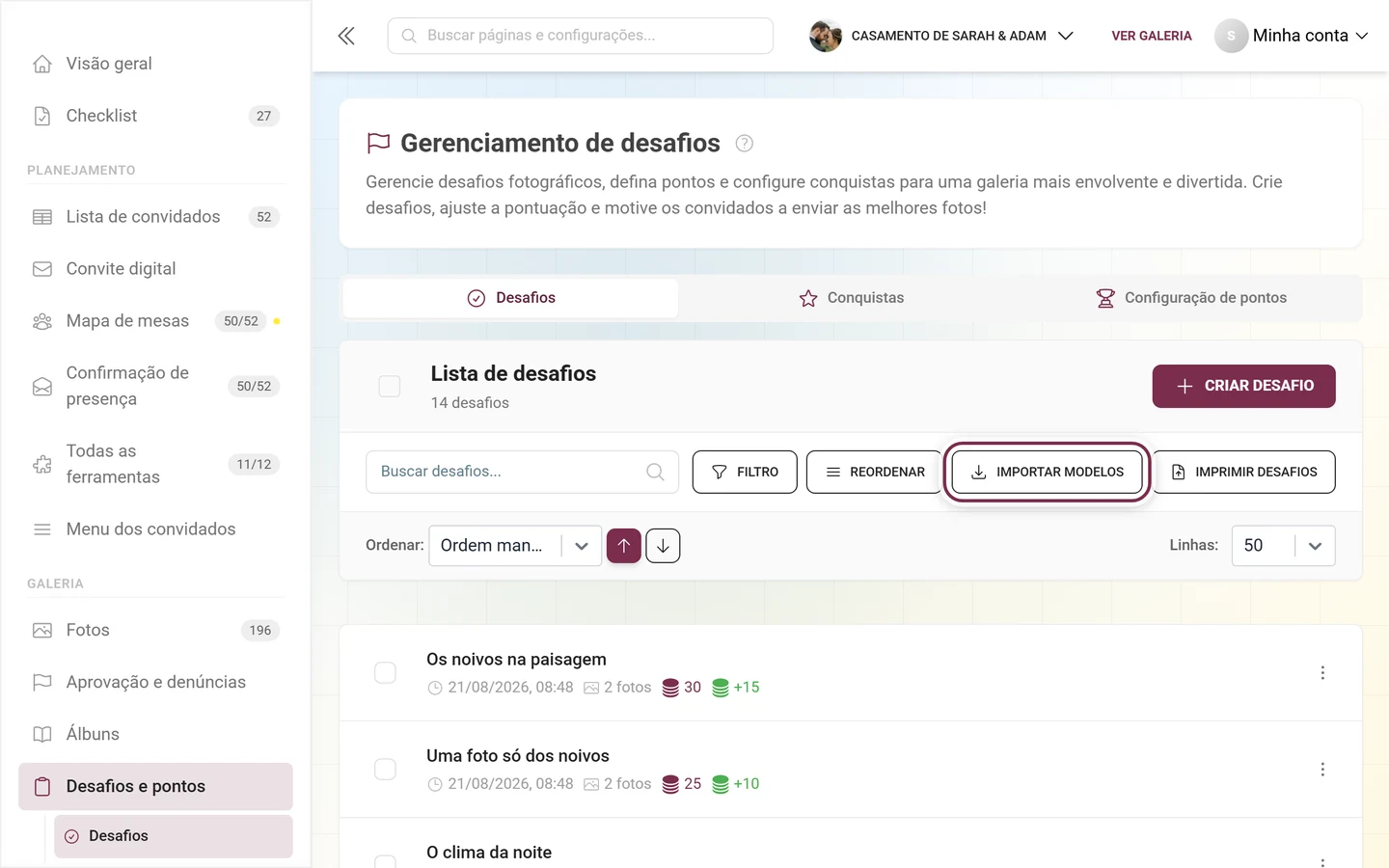Select all challenges with the header checkbox

coord(390,386)
